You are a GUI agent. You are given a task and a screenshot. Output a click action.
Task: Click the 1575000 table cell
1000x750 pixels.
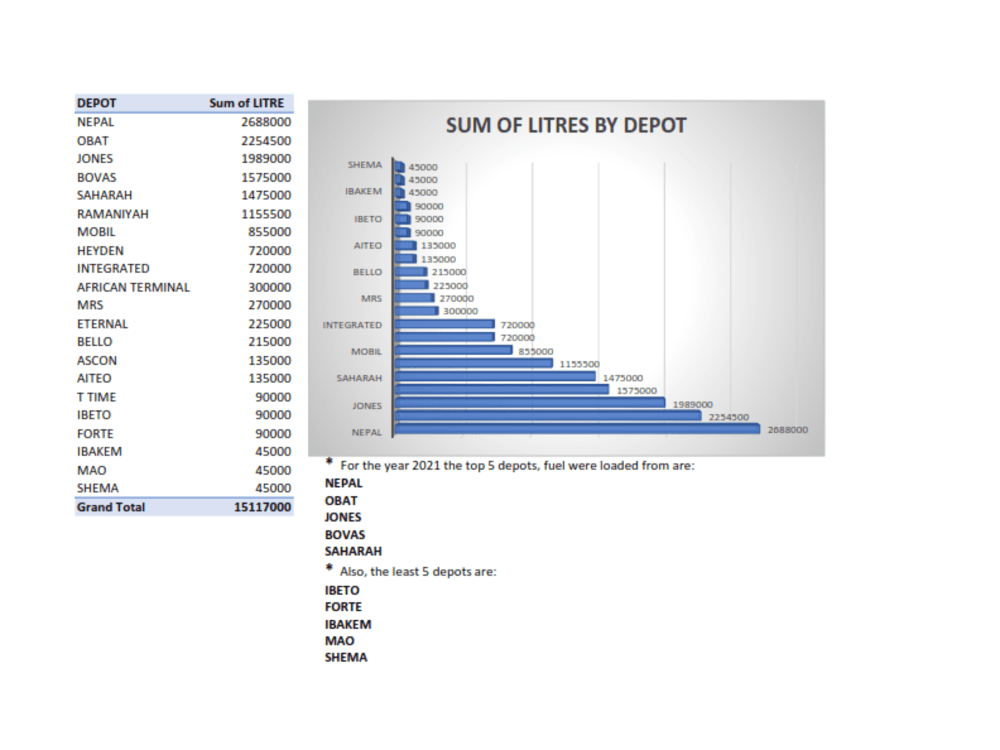[266, 177]
